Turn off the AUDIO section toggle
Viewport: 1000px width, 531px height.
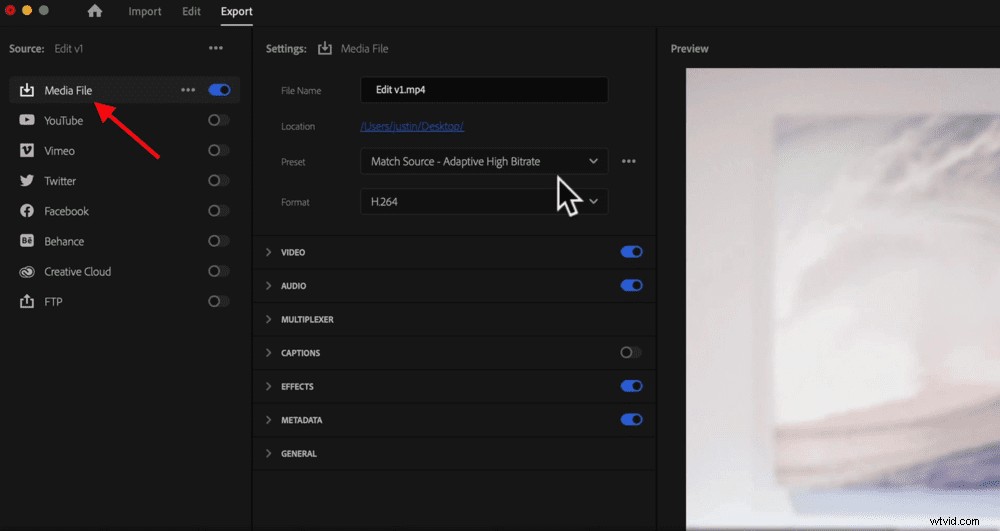click(x=631, y=286)
